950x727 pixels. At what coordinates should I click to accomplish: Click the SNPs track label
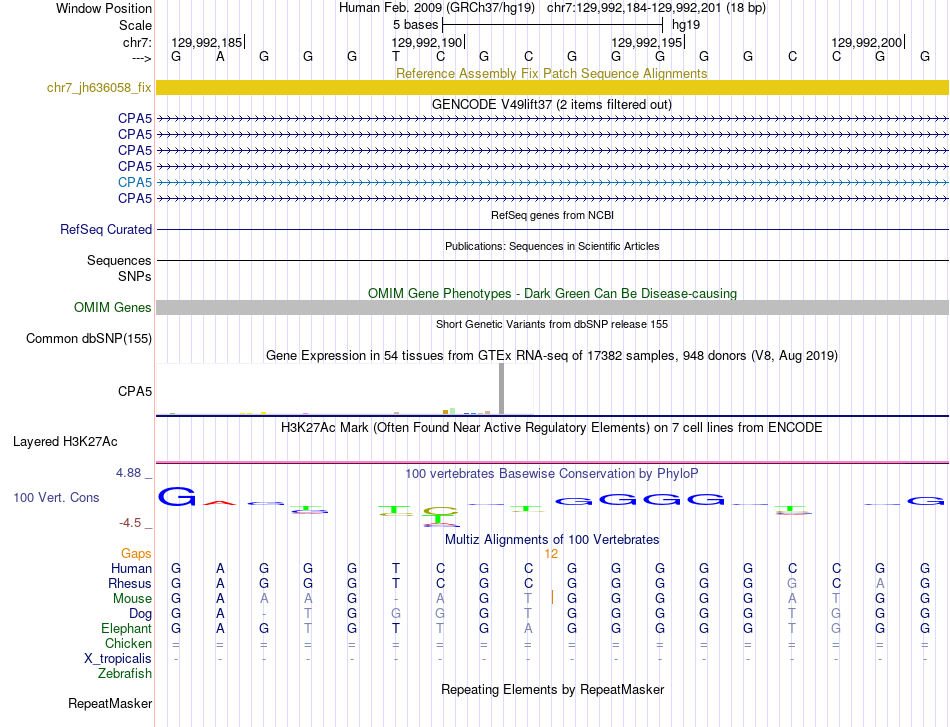coord(135,276)
